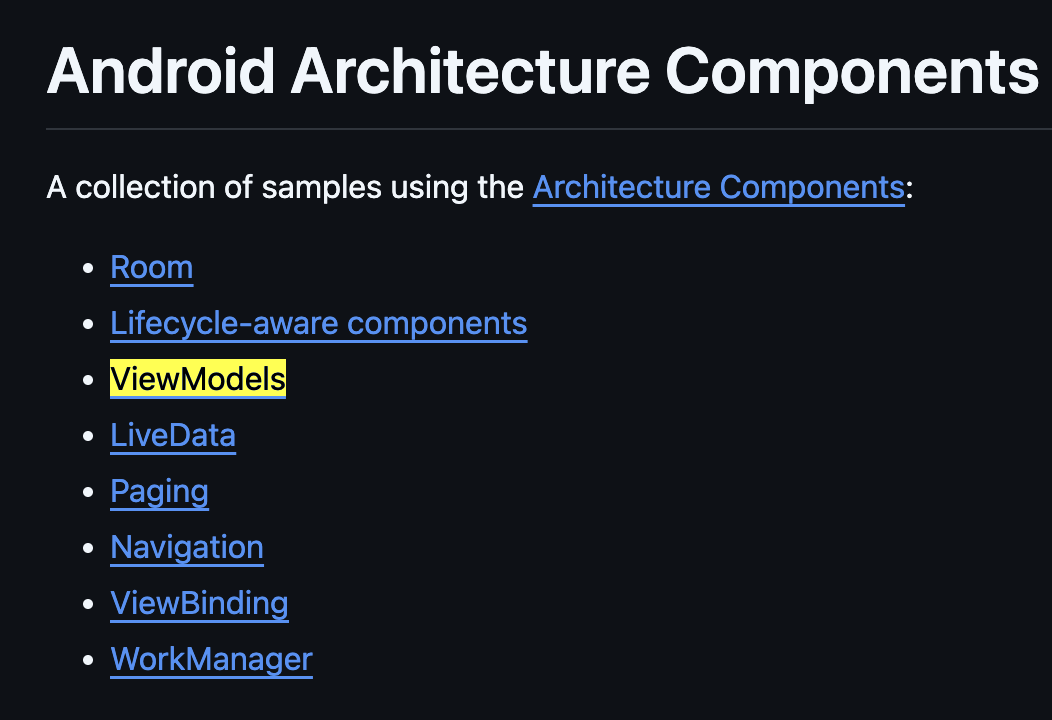
Task: Click the bullet beside Navigation
Action: click(x=88, y=548)
